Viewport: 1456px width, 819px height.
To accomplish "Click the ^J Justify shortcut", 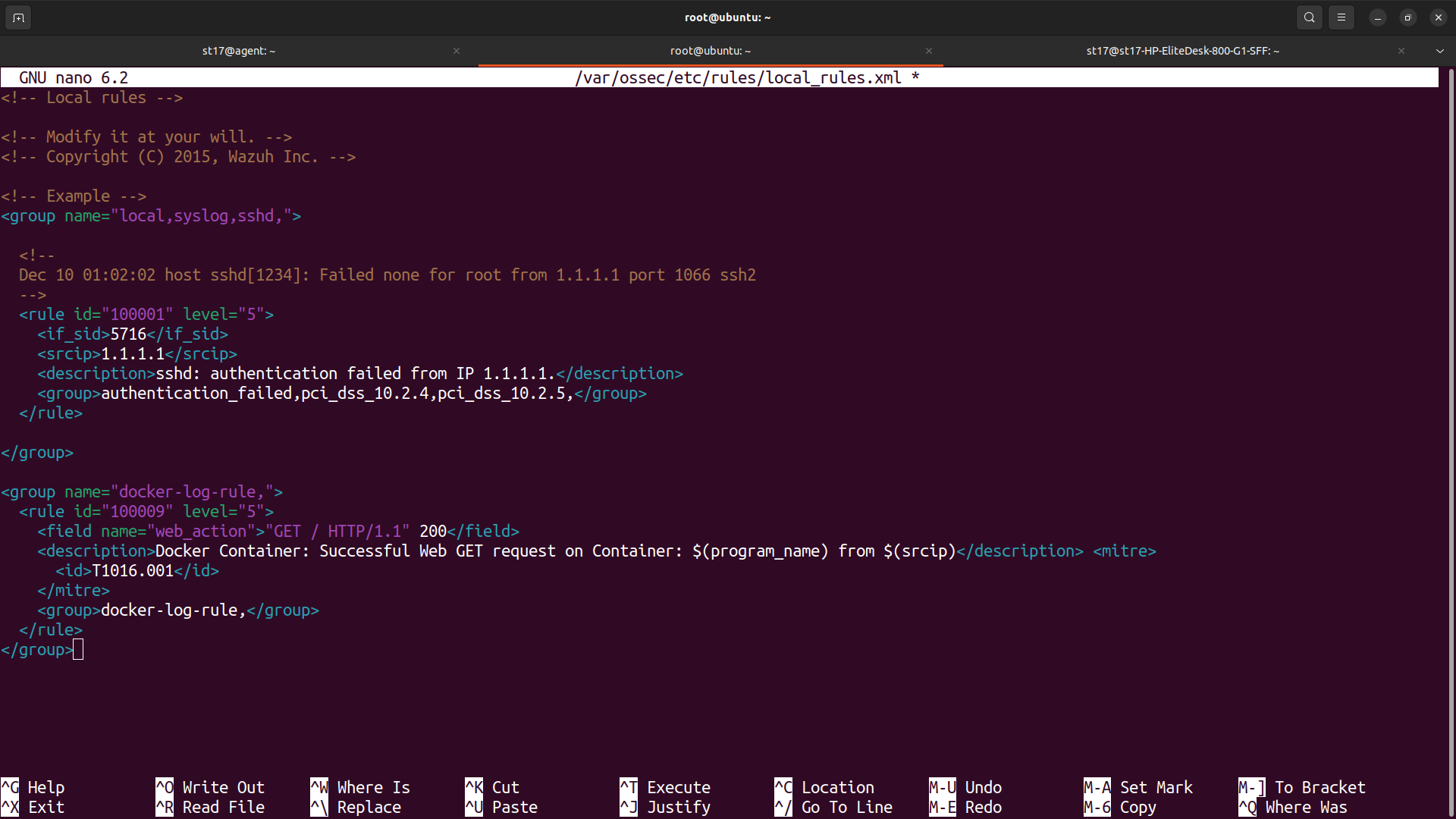I will point(665,807).
